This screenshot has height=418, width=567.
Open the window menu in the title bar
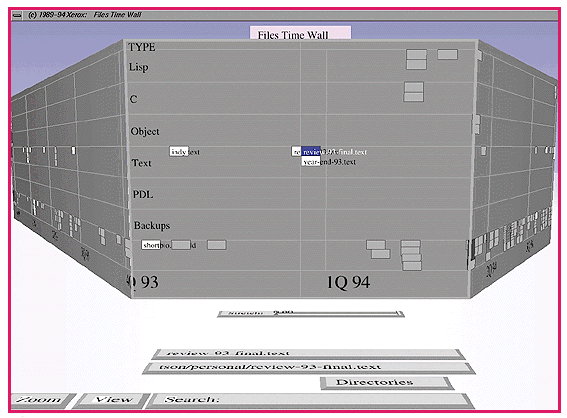click(17, 15)
